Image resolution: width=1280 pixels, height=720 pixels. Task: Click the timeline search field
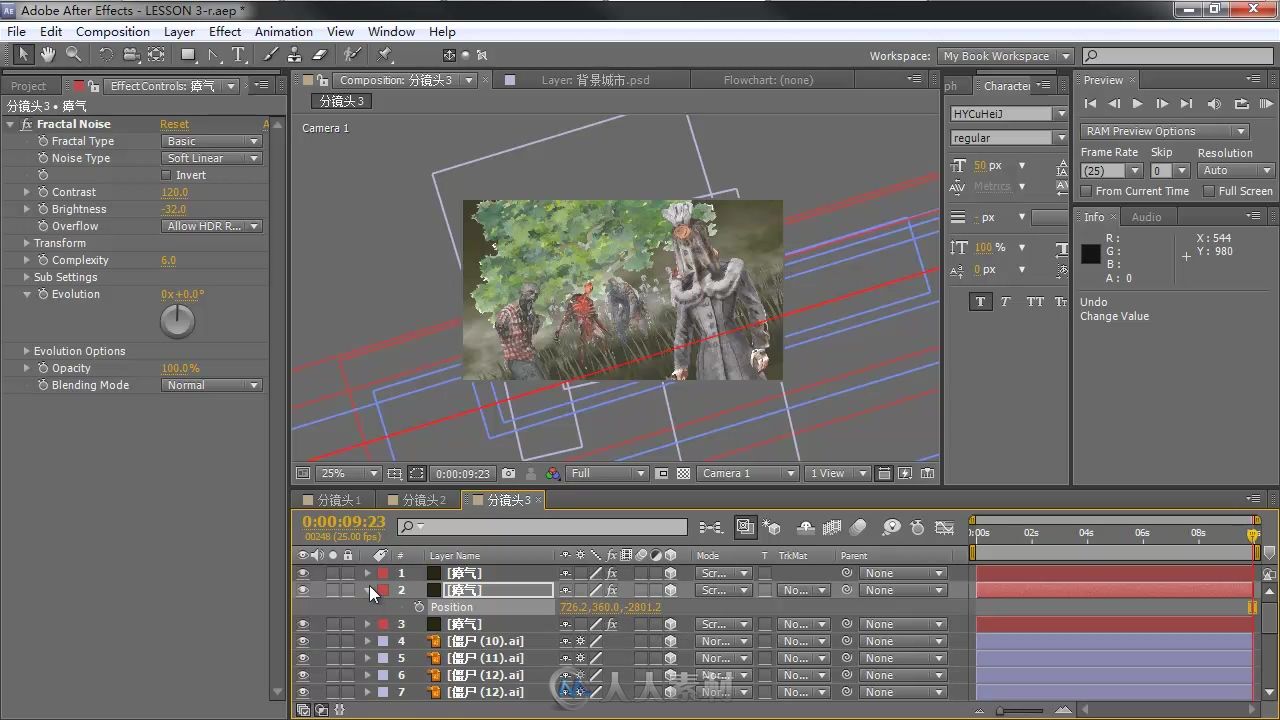542,527
